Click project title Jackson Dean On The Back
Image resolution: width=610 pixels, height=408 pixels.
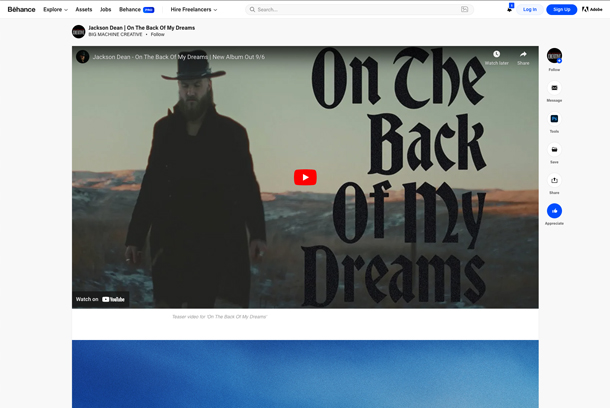[142, 28]
